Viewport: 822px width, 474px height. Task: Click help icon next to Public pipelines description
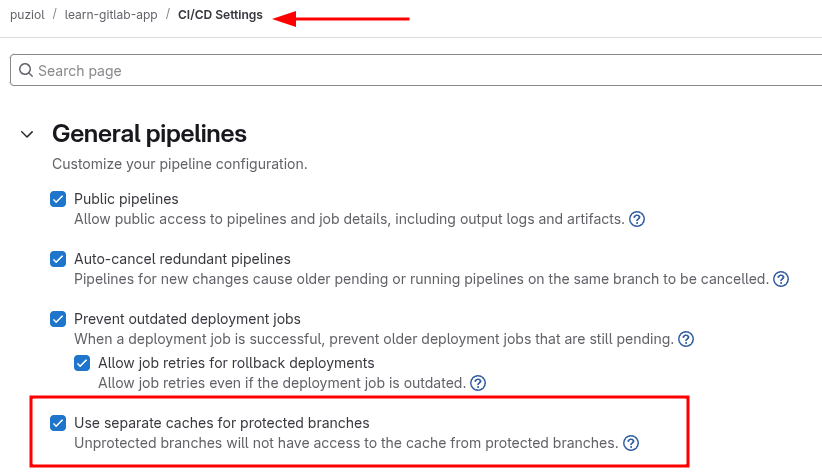click(x=637, y=219)
